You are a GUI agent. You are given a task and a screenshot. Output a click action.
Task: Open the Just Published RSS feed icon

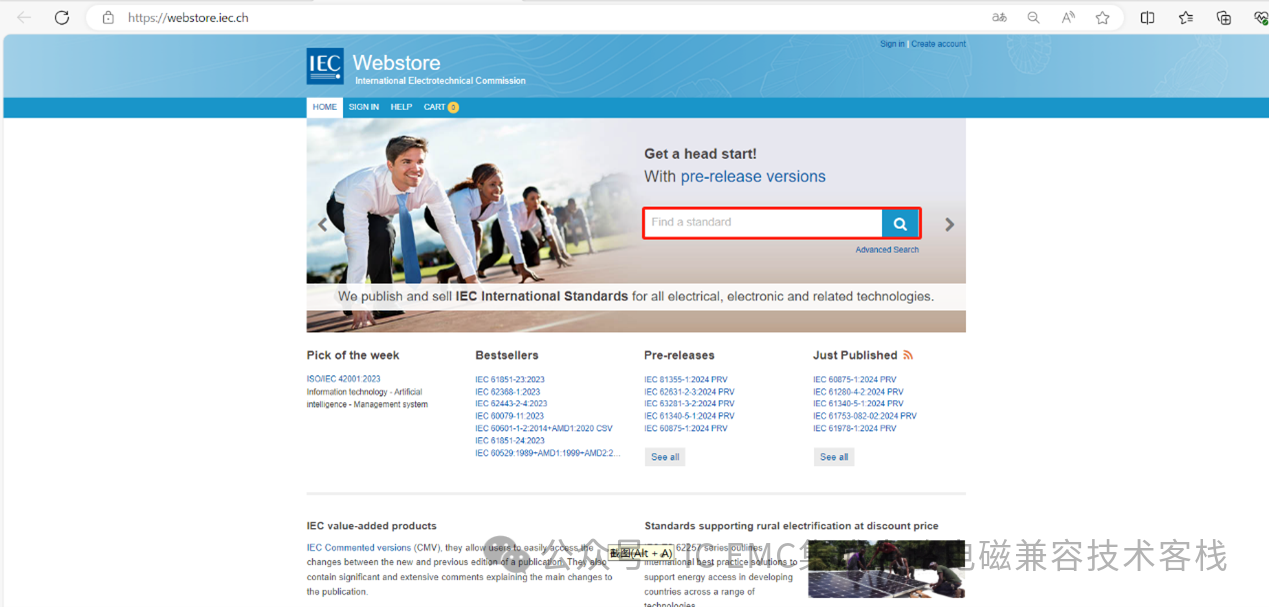tap(908, 355)
